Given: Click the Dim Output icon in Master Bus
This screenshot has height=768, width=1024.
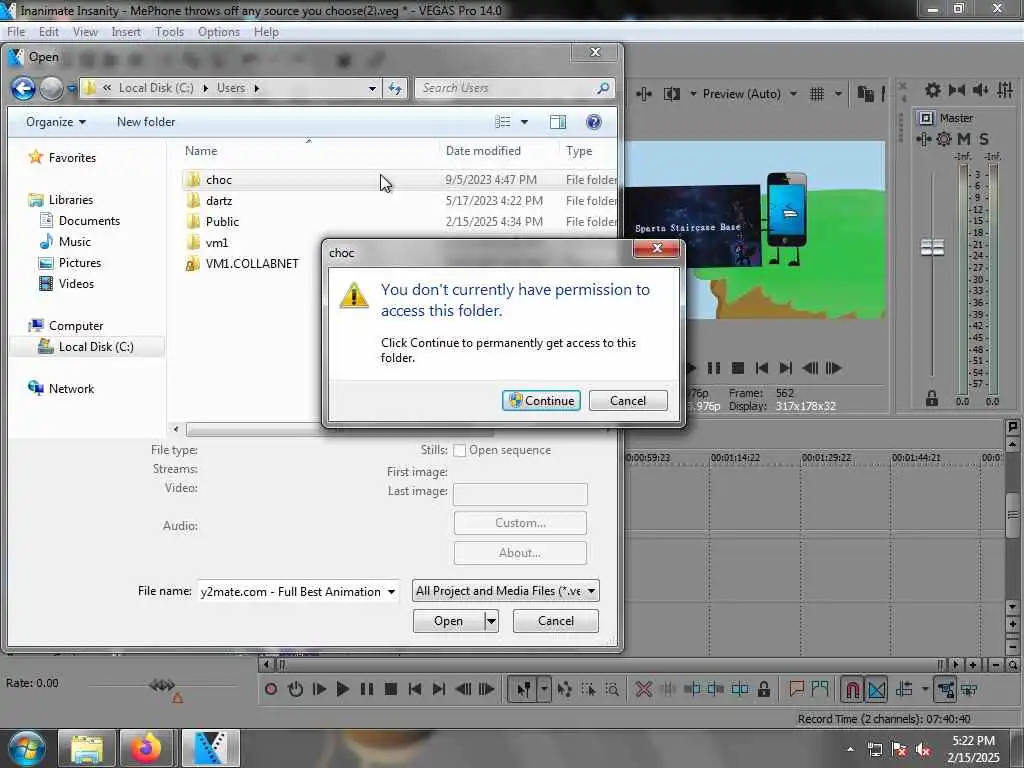Looking at the screenshot, I should (980, 90).
